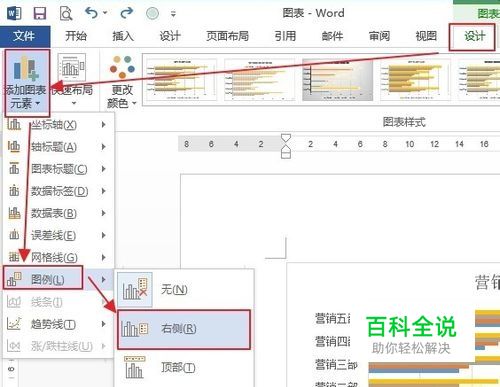Image resolution: width=500 pixels, height=387 pixels.
Task: Apply the second chart style thumbnail
Action: [x=259, y=80]
